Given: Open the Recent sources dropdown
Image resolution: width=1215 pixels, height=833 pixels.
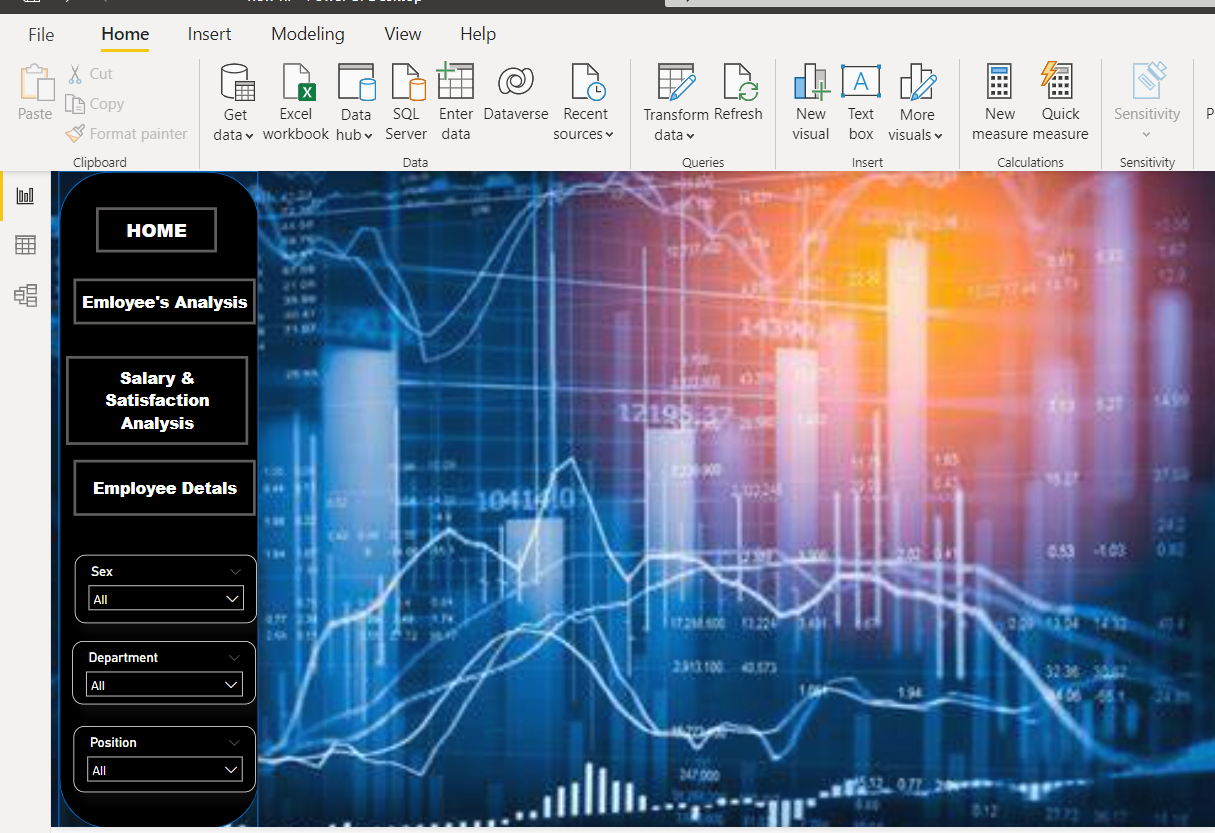Looking at the screenshot, I should tap(585, 124).
